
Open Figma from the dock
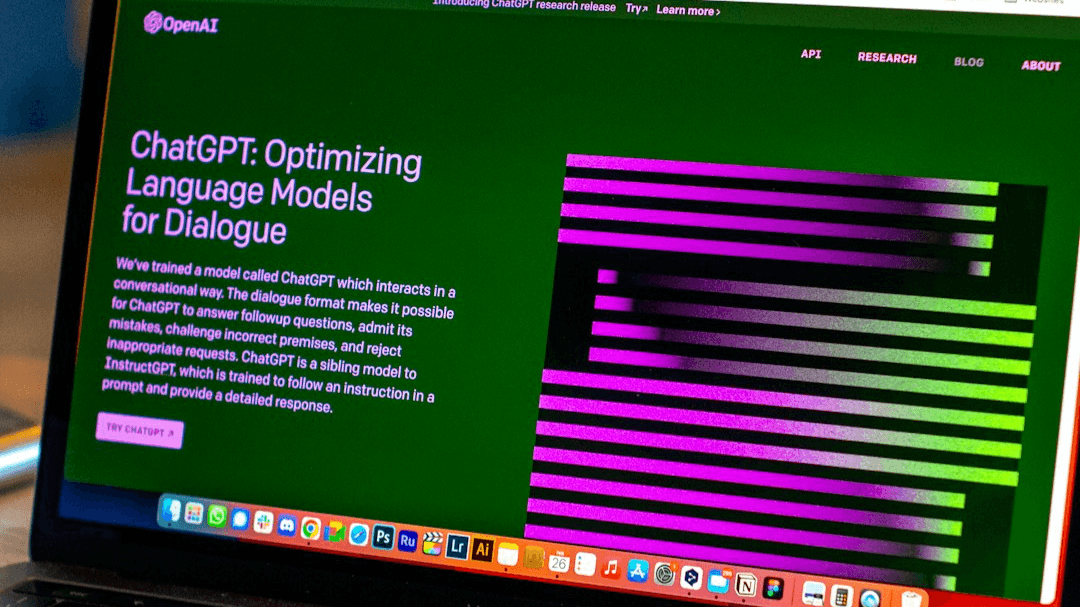pyautogui.click(x=773, y=588)
